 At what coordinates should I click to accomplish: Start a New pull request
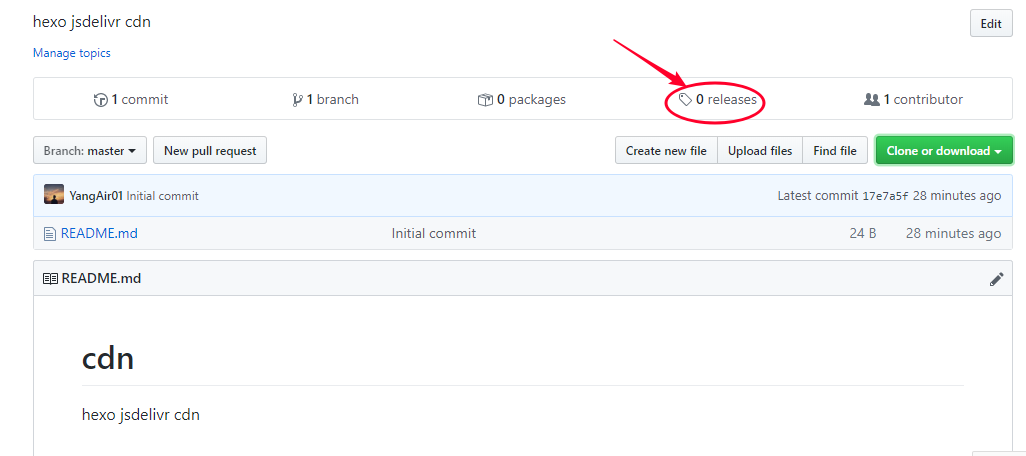tap(210, 151)
